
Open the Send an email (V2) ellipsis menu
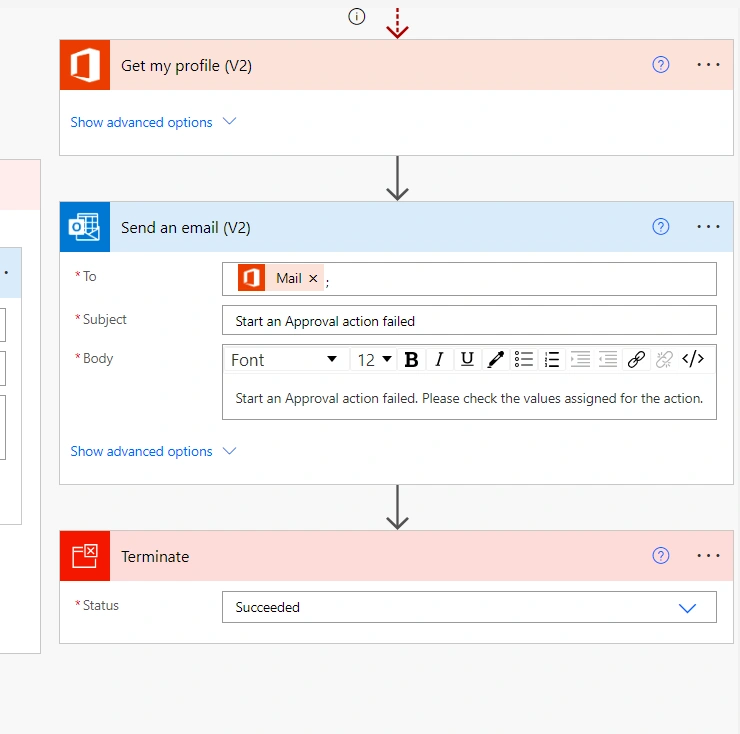click(x=708, y=227)
